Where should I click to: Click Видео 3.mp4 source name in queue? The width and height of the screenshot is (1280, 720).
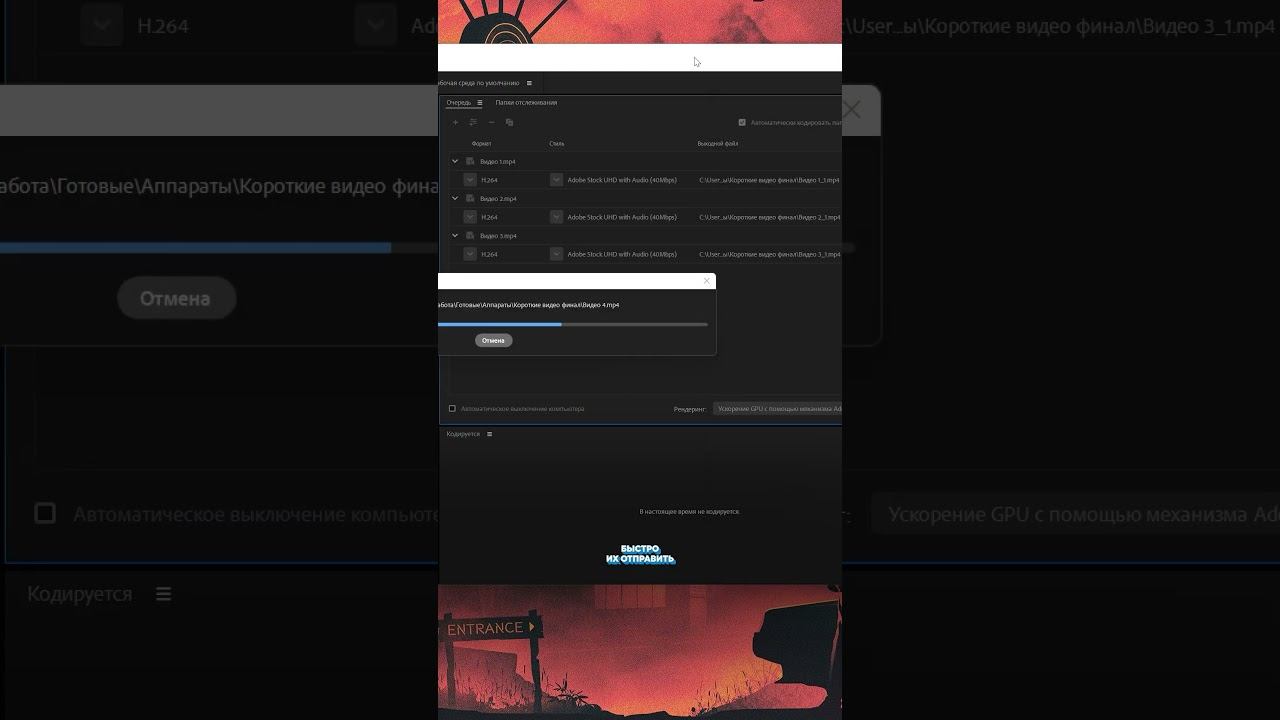point(498,235)
